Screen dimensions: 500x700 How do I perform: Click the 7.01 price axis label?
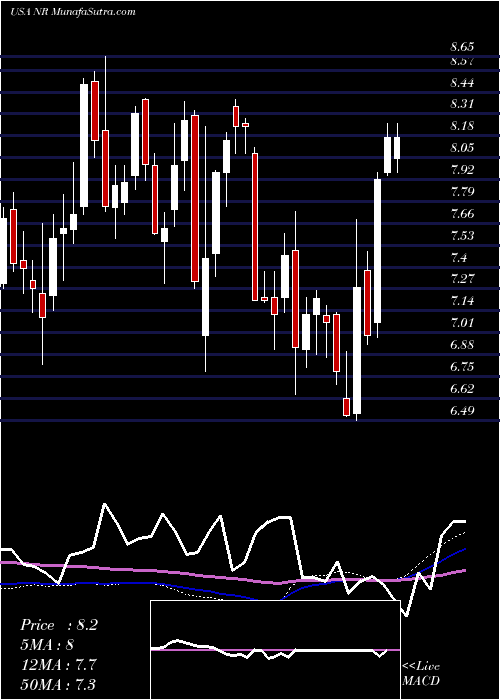click(x=462, y=322)
